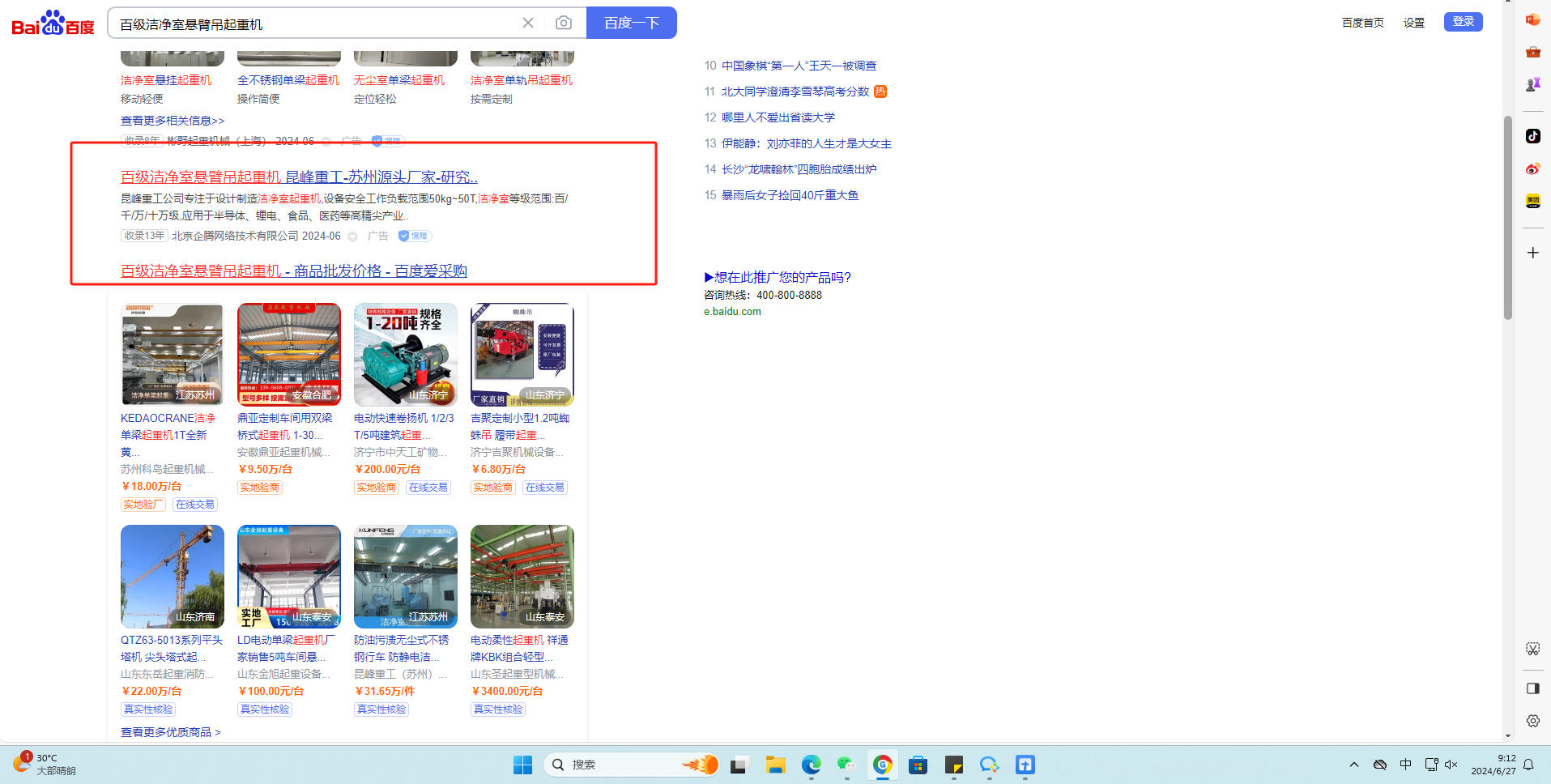Open hot search 哪里人不爱出省读大学
1551x784 pixels.
tap(778, 117)
